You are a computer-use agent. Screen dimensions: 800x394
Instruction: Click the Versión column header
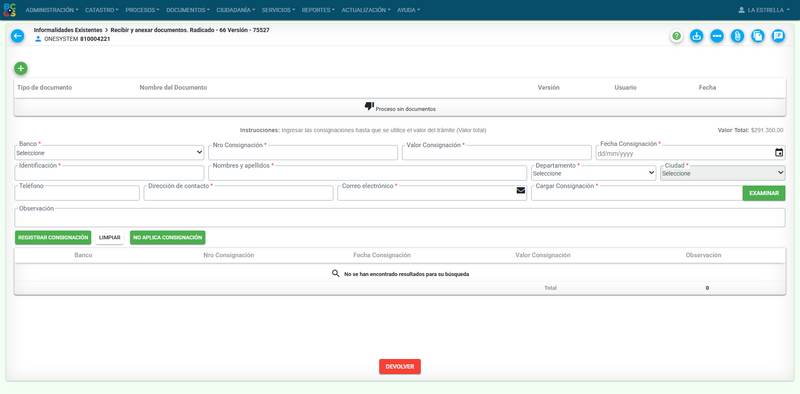[548, 88]
